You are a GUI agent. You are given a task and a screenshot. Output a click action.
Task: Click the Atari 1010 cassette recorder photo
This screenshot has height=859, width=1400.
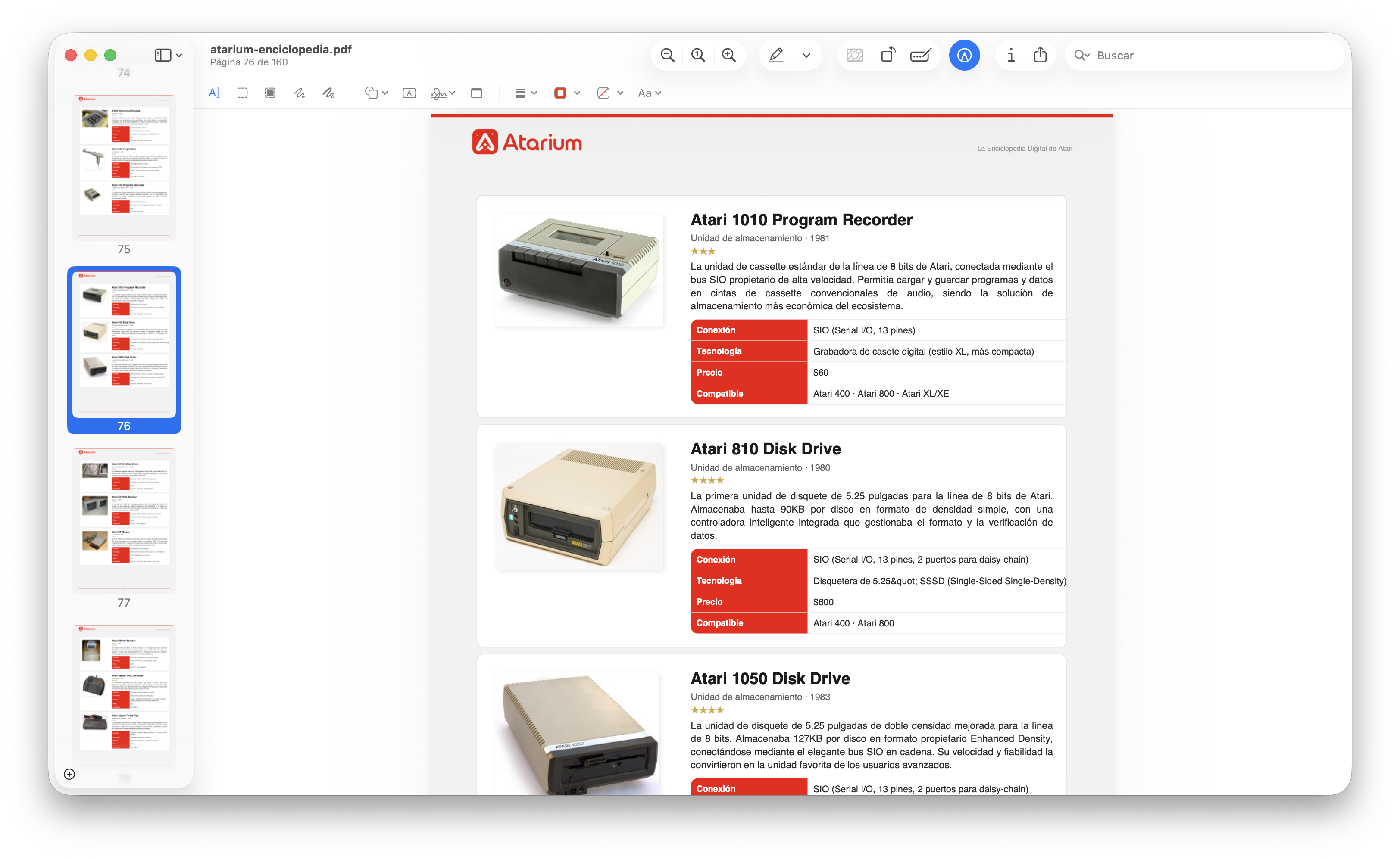click(x=578, y=269)
